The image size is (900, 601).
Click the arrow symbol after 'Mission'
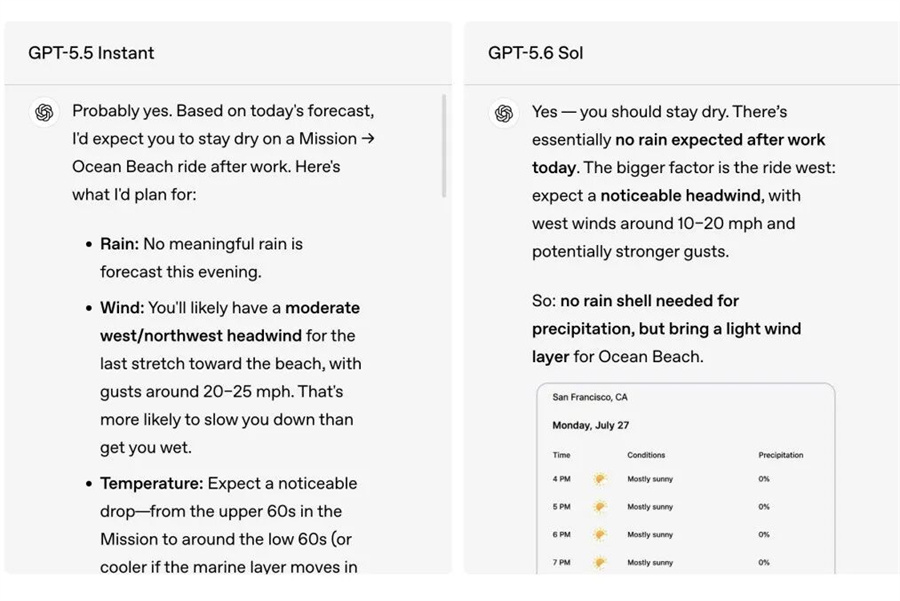pyautogui.click(x=368, y=138)
